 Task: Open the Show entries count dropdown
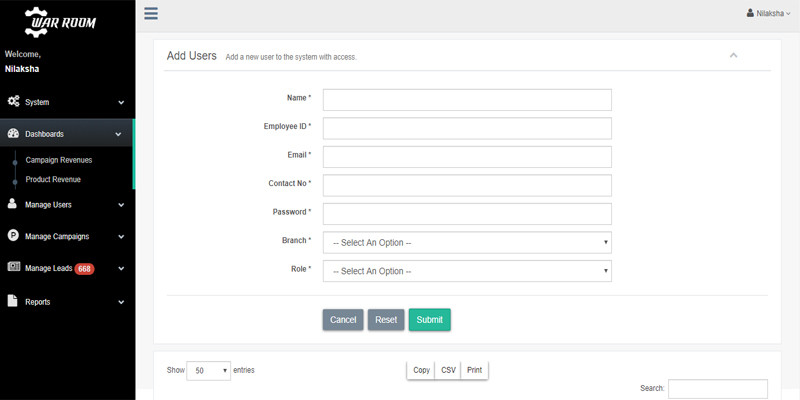(x=209, y=370)
